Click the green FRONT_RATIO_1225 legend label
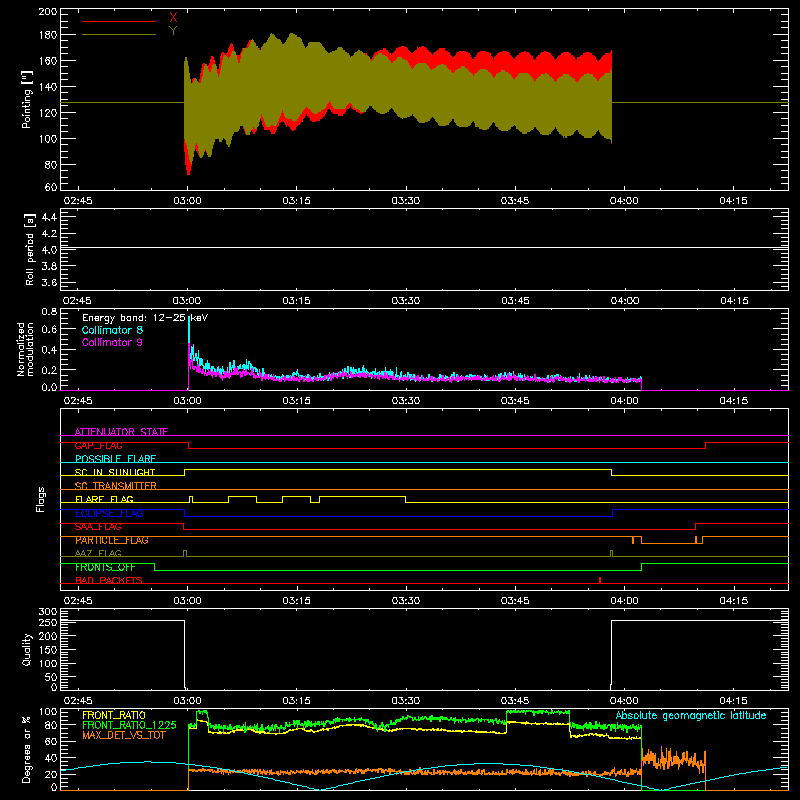Screen dimensions: 800x800 pyautogui.click(x=130, y=725)
